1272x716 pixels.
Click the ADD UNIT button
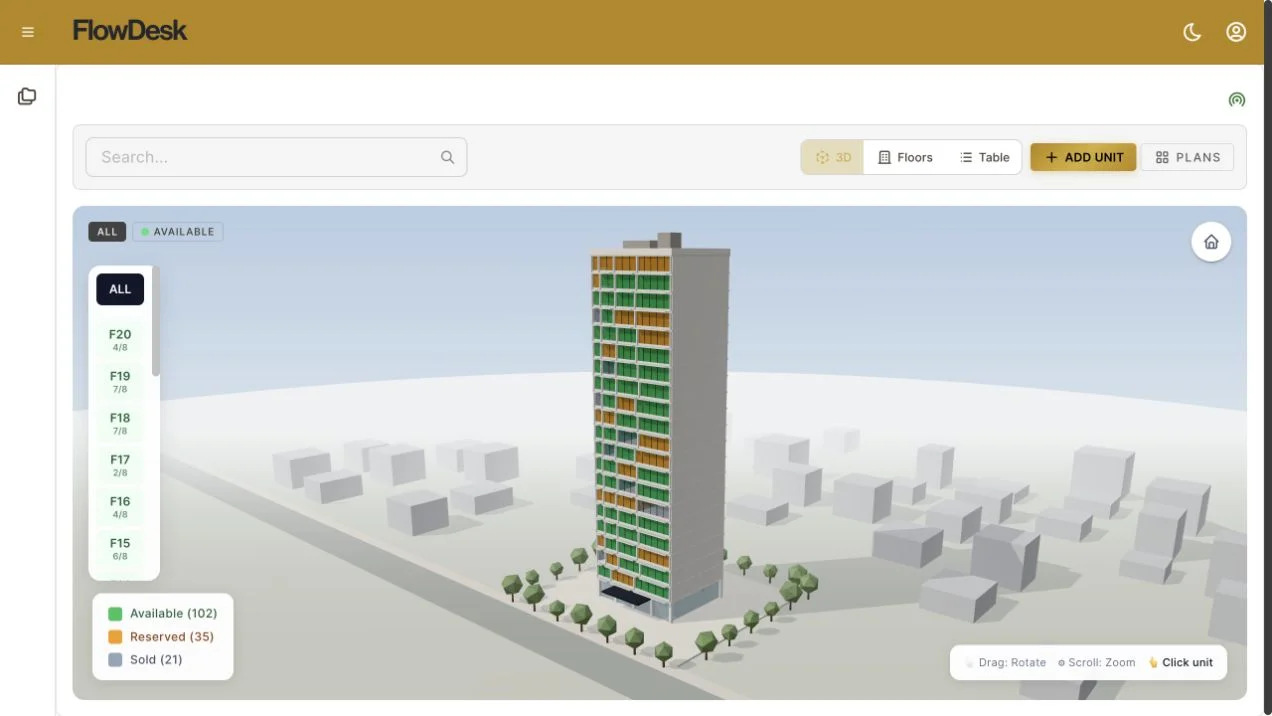coord(1084,157)
